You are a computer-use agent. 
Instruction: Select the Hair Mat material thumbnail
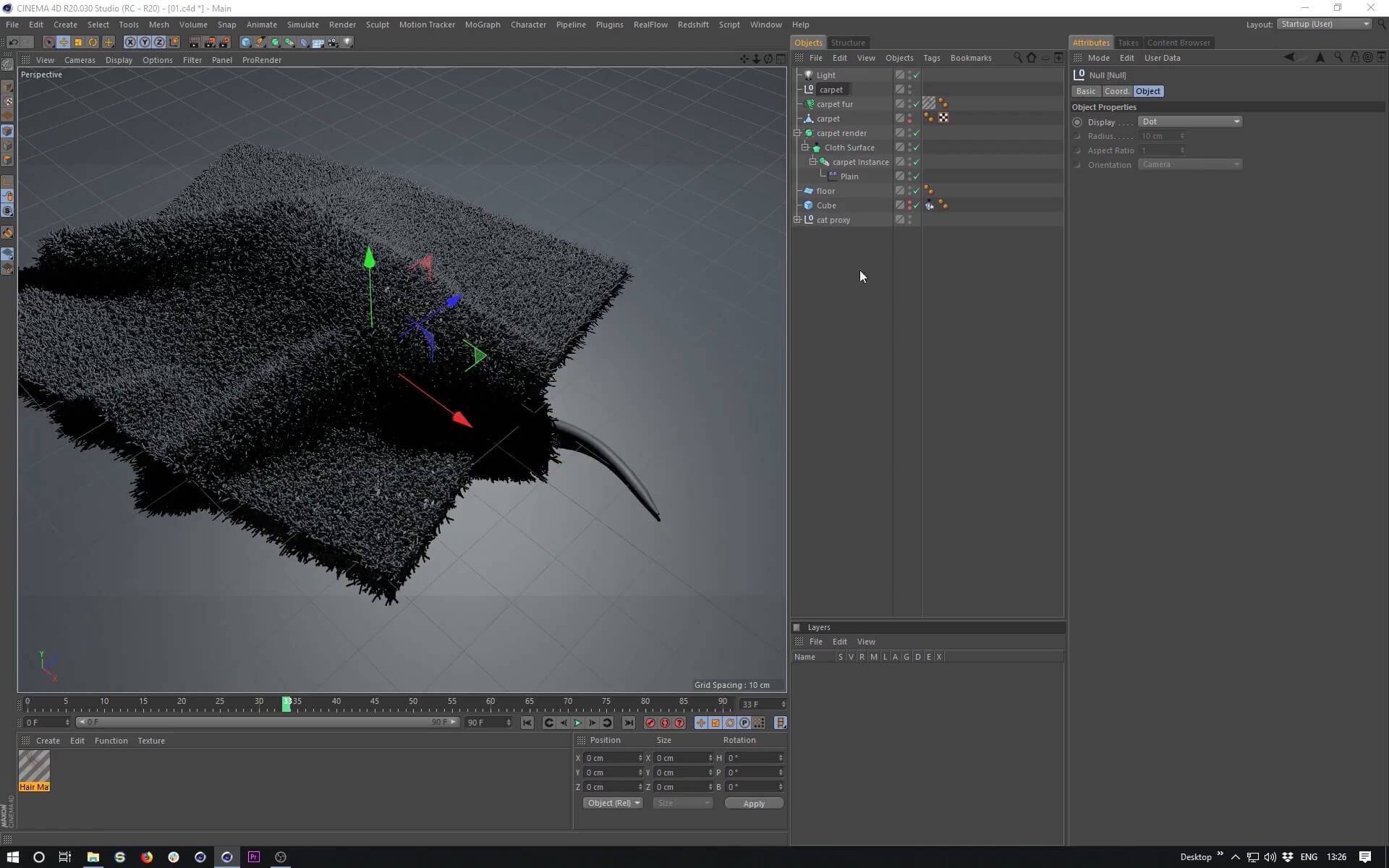[34, 767]
